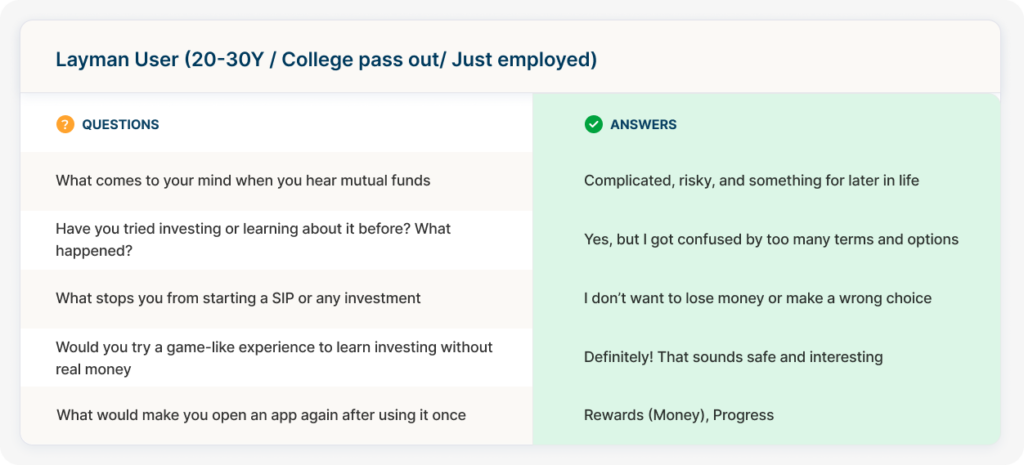
Task: Click the ANSWERS column header
Action: click(643, 125)
